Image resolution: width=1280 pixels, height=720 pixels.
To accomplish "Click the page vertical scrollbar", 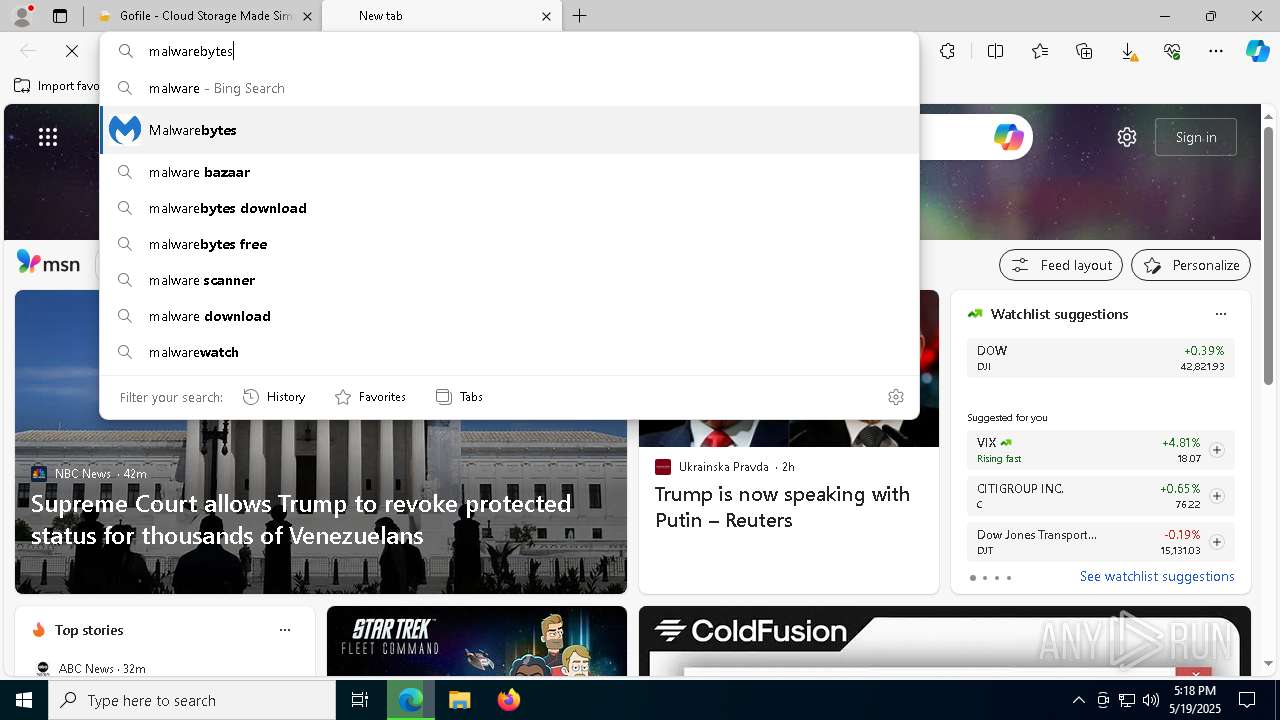I will tap(1268, 255).
